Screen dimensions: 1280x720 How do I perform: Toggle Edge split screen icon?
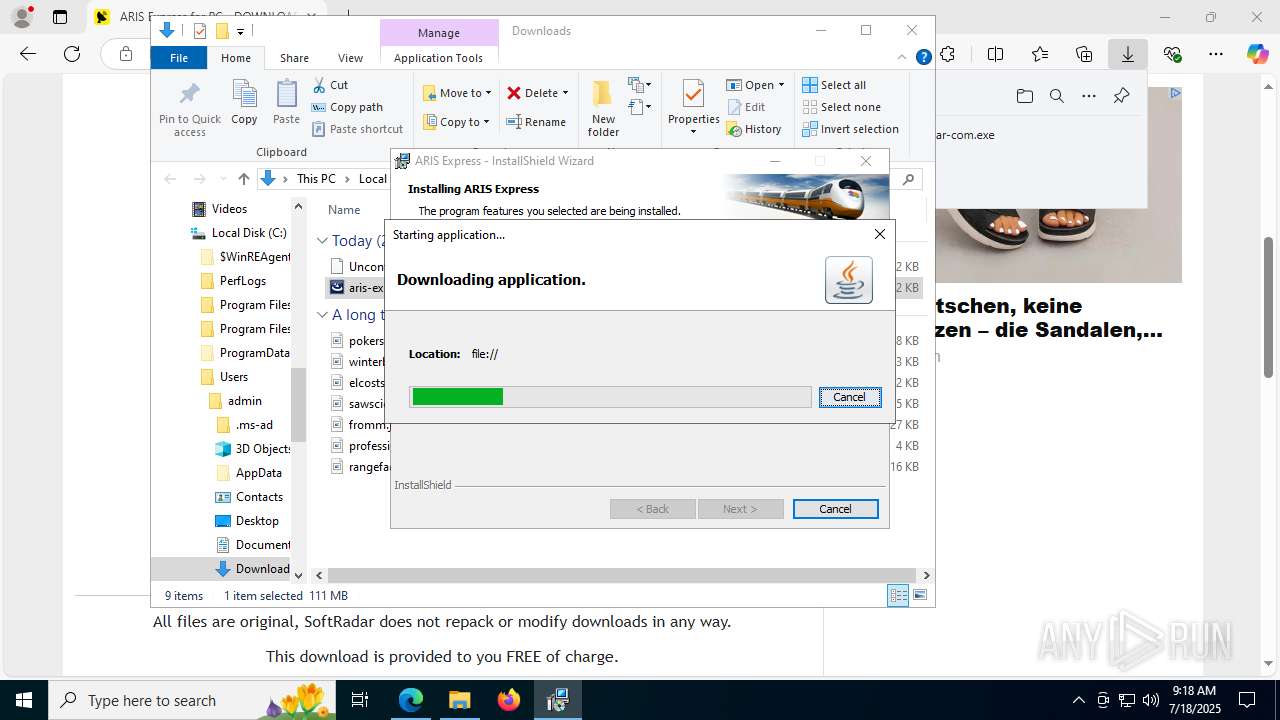[995, 54]
